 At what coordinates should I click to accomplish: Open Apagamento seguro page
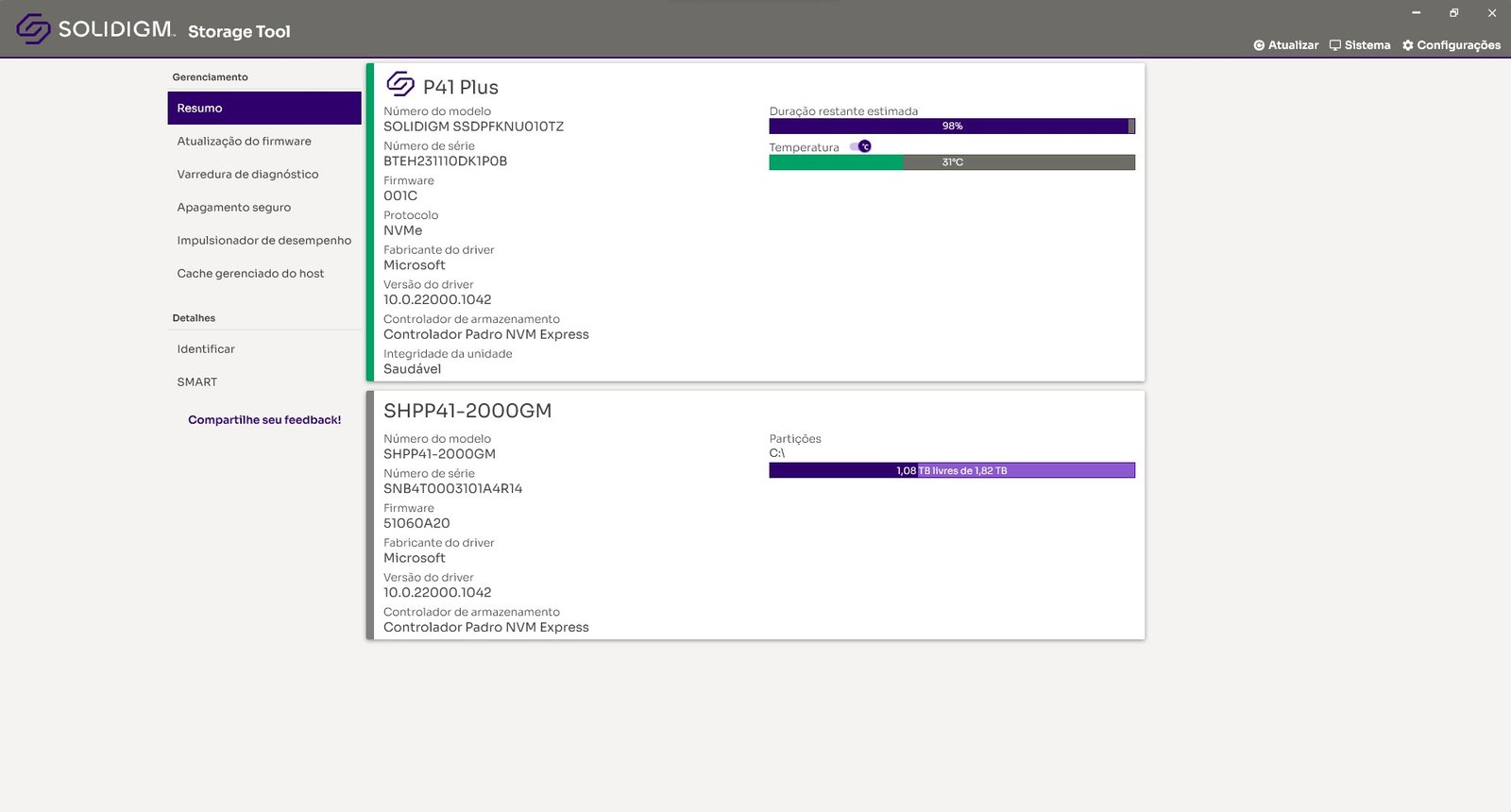233,208
